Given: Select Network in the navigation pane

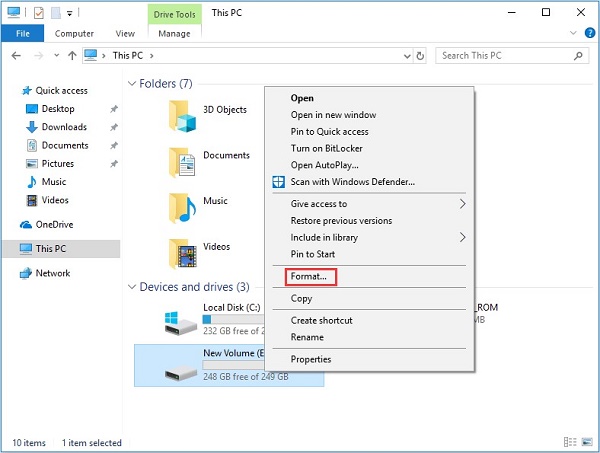Looking at the screenshot, I should (53, 272).
